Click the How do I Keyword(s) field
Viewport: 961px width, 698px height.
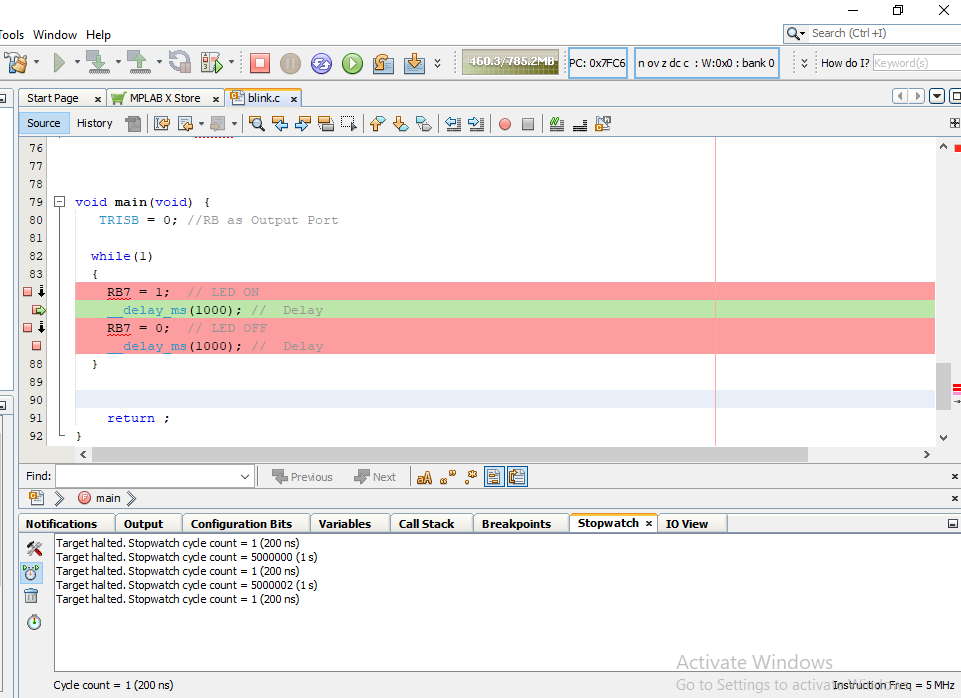pos(916,63)
